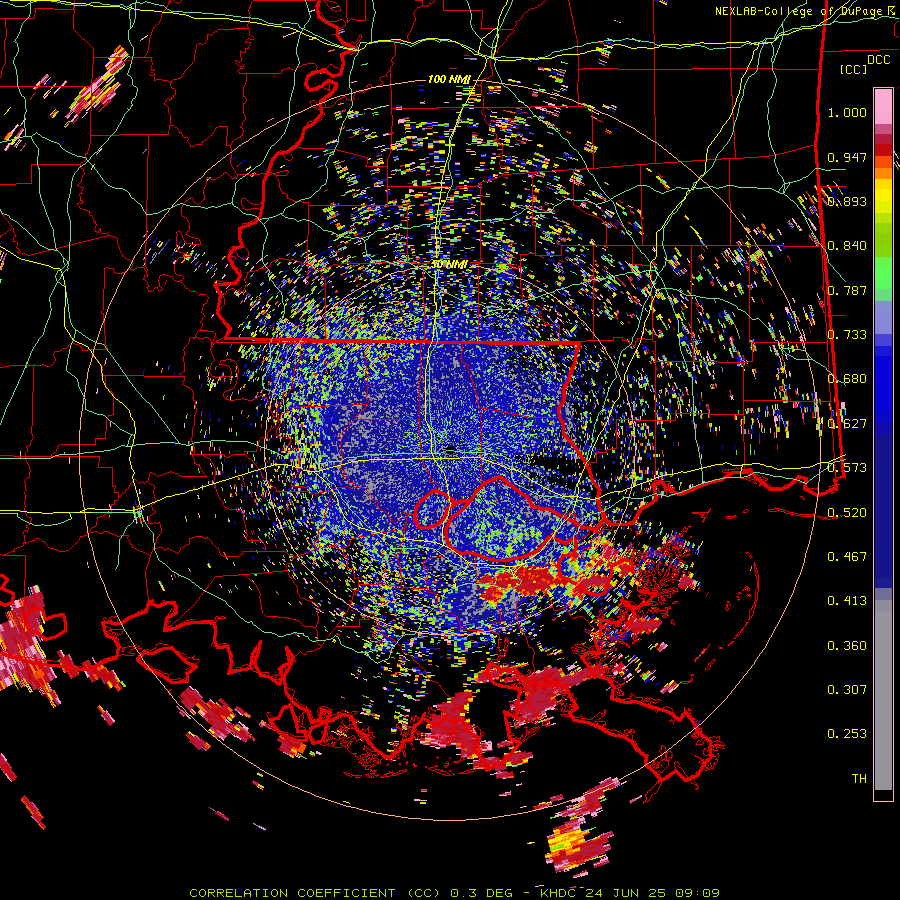Pick the yellow swatch in the color bar

(883, 196)
